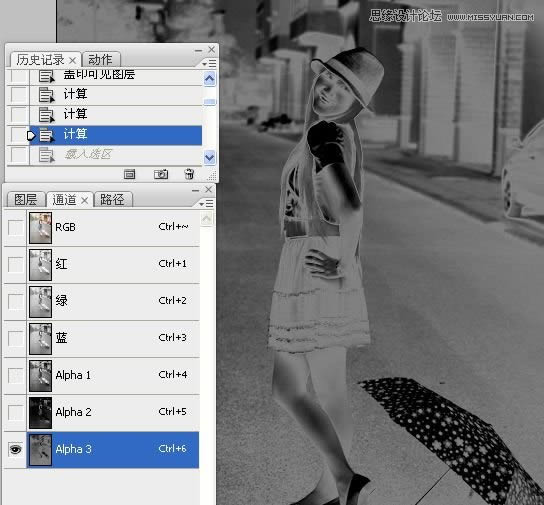Switch to the 图层 tab

point(26,200)
